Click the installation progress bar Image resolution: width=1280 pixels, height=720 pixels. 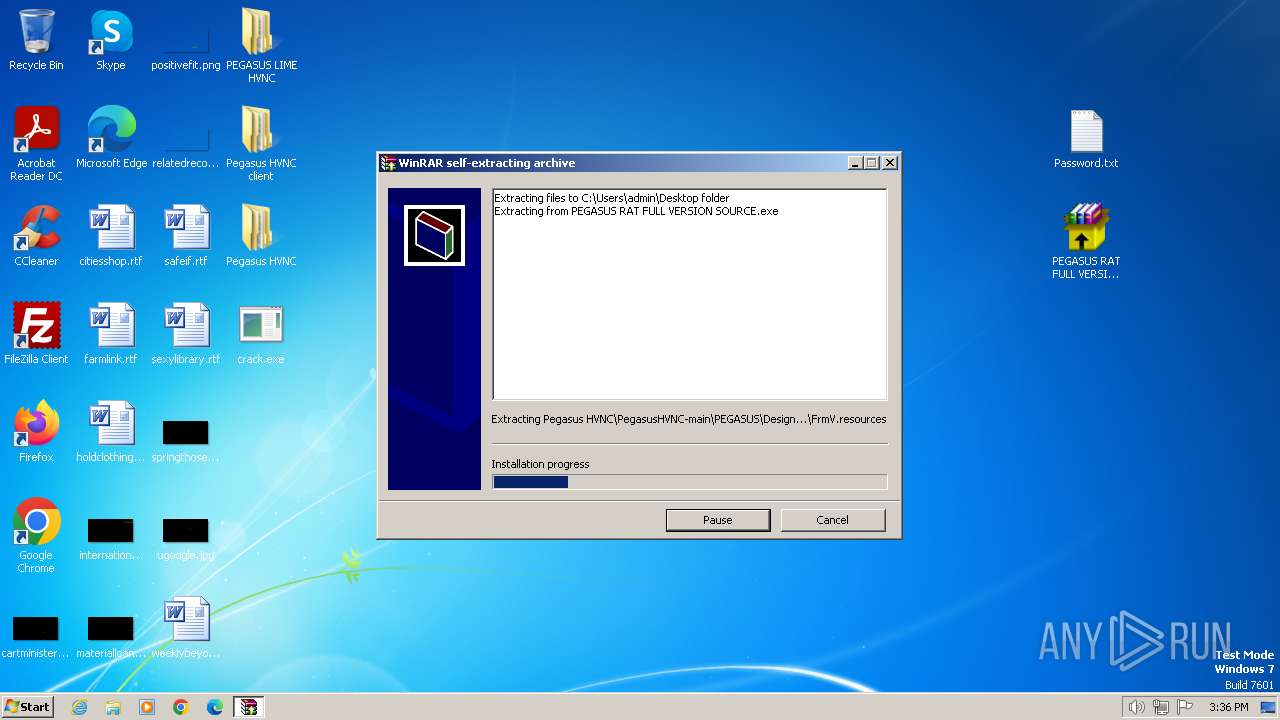[689, 482]
